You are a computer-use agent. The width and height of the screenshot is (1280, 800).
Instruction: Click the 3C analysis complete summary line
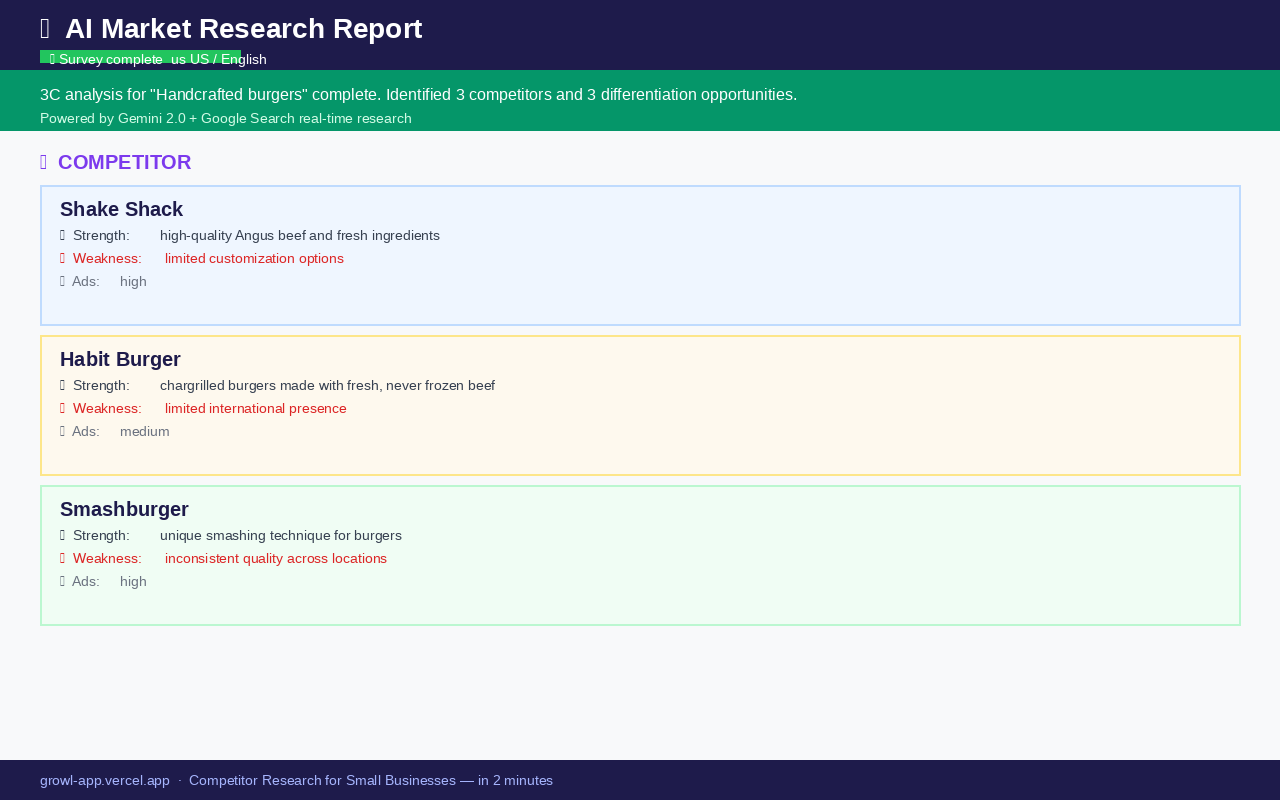[418, 95]
